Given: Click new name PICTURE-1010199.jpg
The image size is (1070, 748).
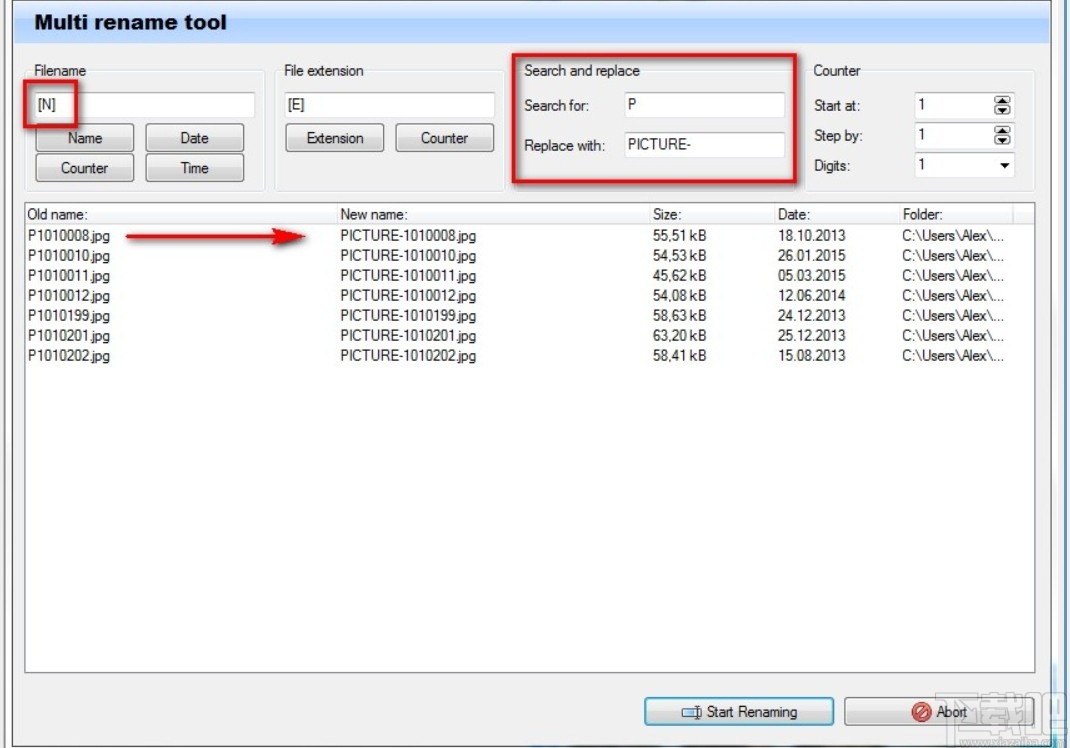Looking at the screenshot, I should coord(408,316).
